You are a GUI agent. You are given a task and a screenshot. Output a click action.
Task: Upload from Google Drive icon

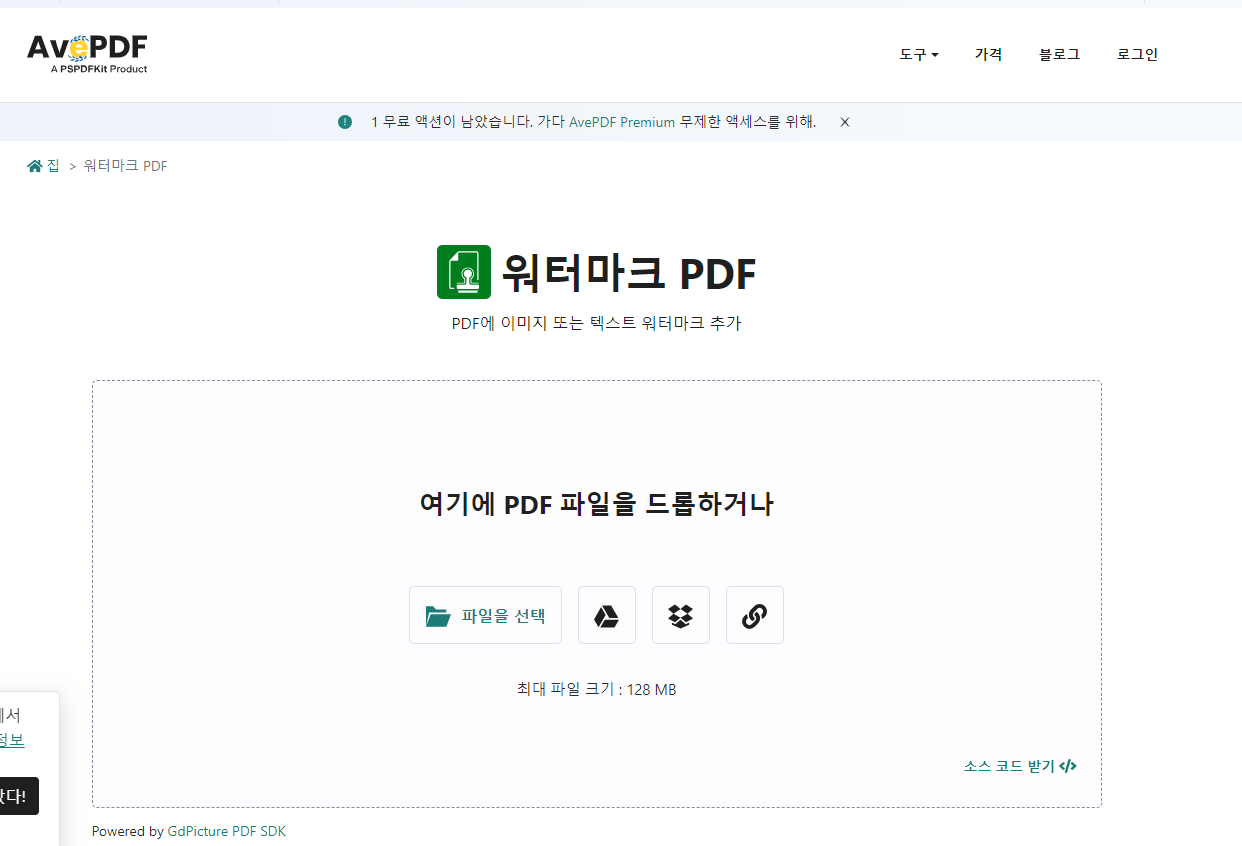point(607,615)
